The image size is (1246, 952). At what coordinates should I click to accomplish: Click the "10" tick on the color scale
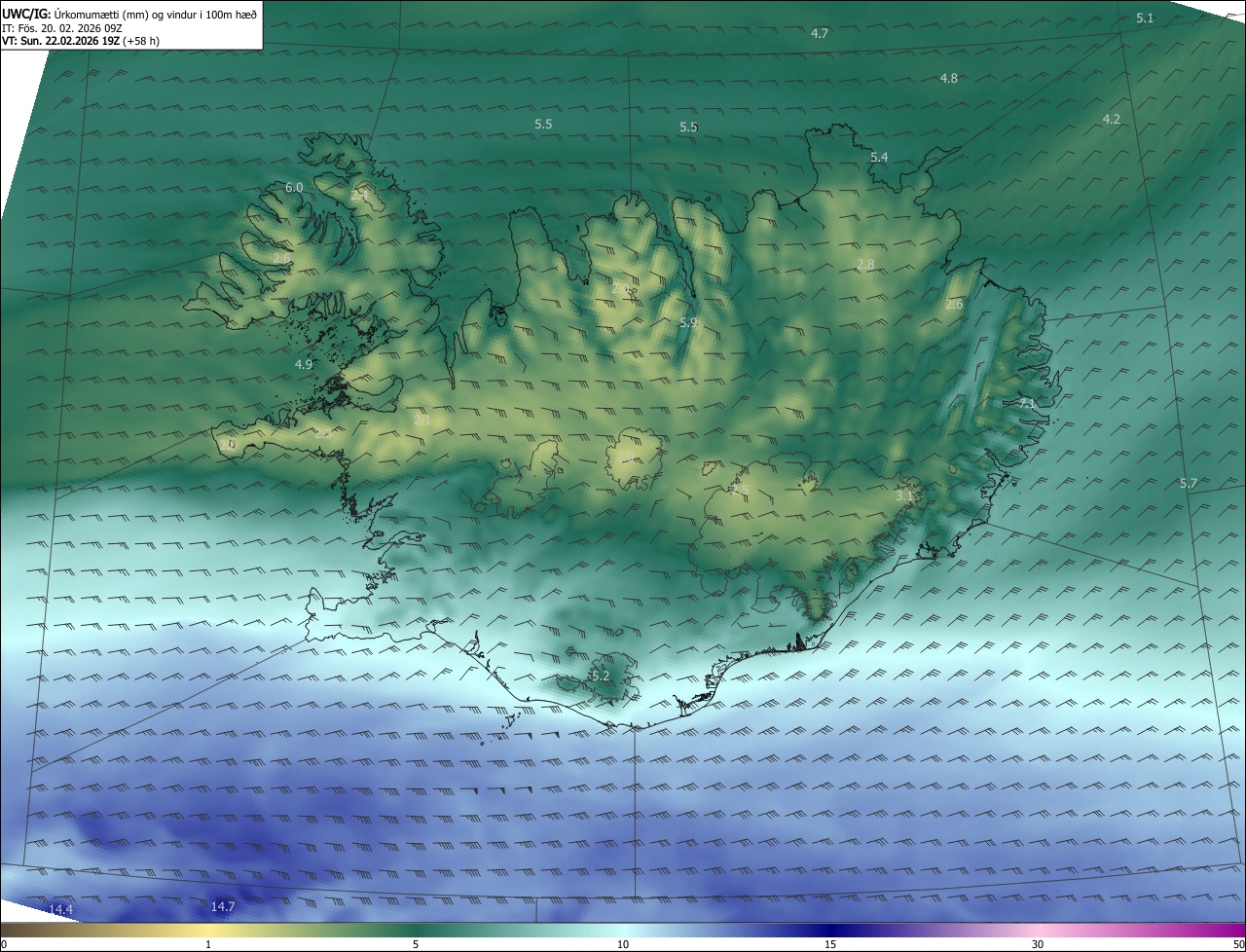[623, 944]
